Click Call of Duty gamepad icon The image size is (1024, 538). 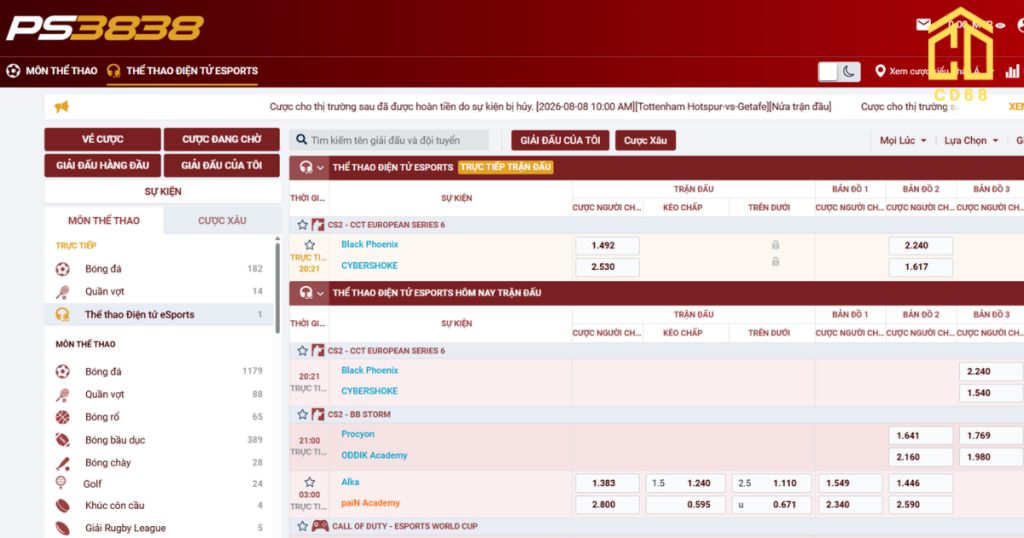coord(320,526)
